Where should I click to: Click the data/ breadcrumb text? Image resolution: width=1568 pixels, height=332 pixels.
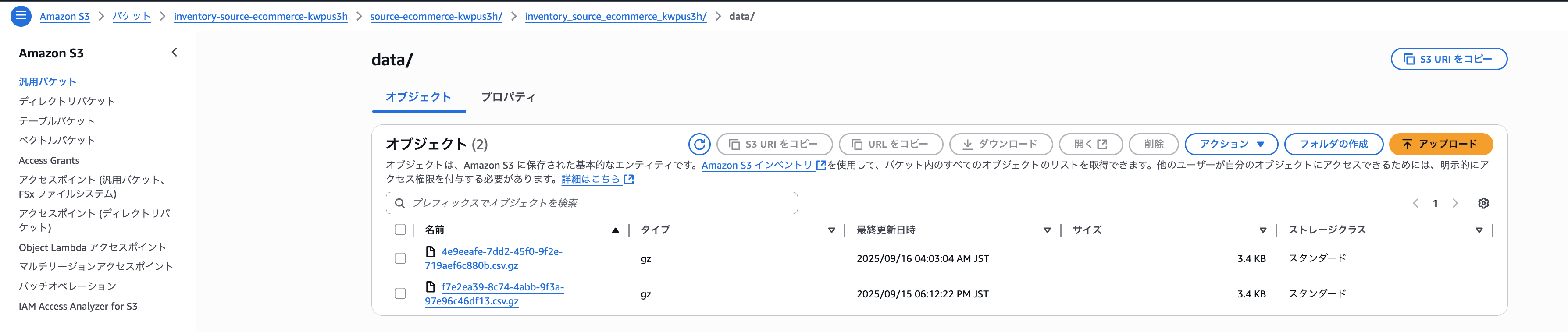point(741,16)
